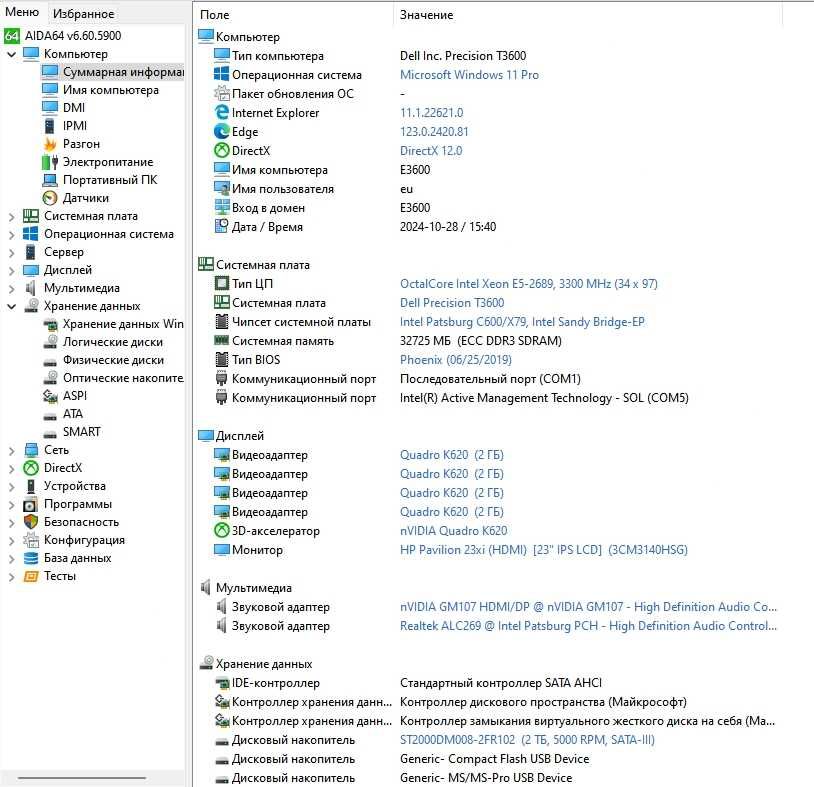
Task: Expand the Мультимедиа tree node
Action: click(x=11, y=289)
